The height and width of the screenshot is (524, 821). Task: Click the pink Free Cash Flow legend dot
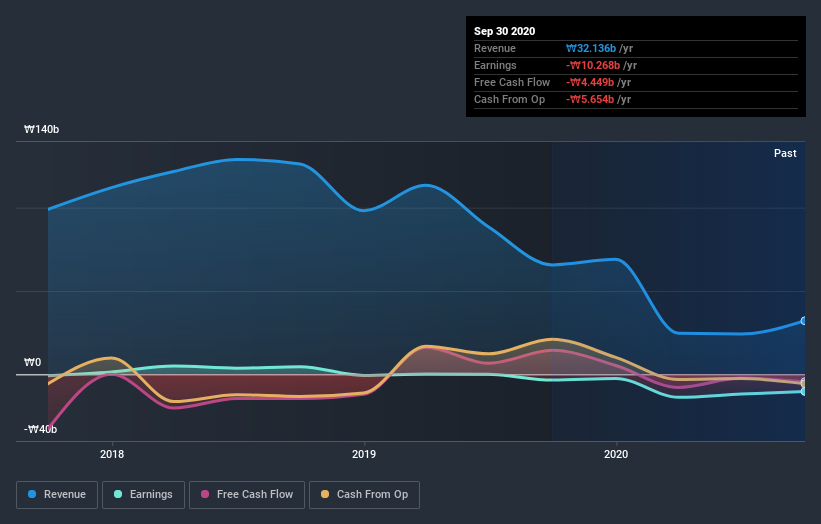[x=205, y=494]
